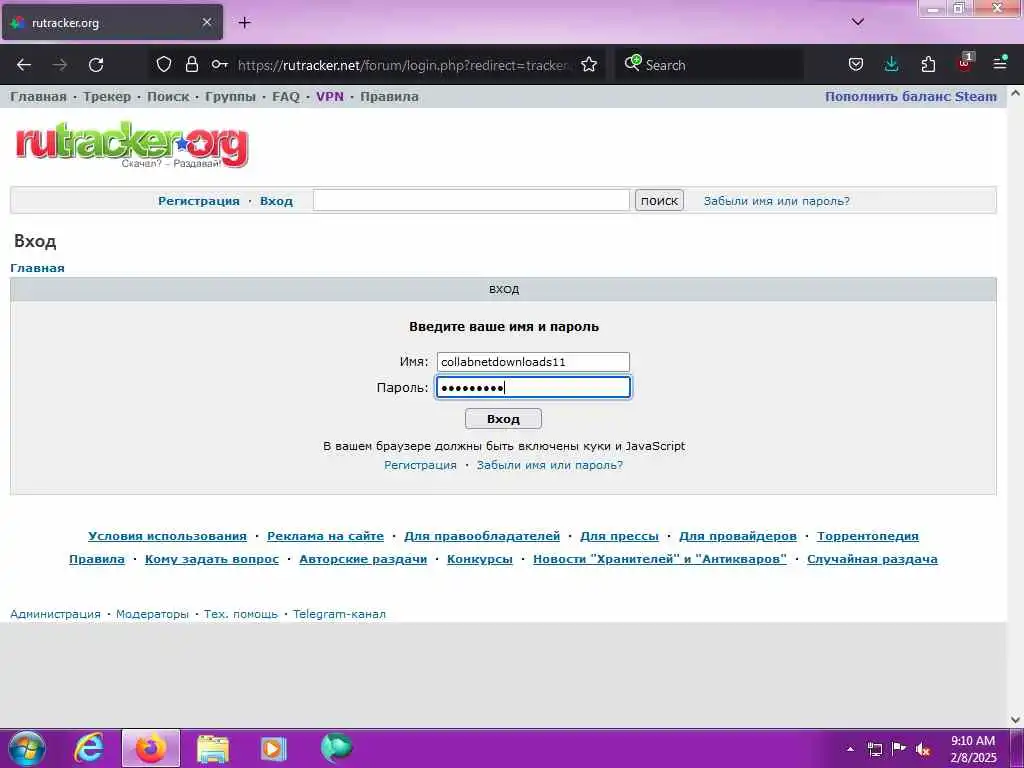Open Для правообладателей footer link
1024x768 pixels.
[x=482, y=536]
